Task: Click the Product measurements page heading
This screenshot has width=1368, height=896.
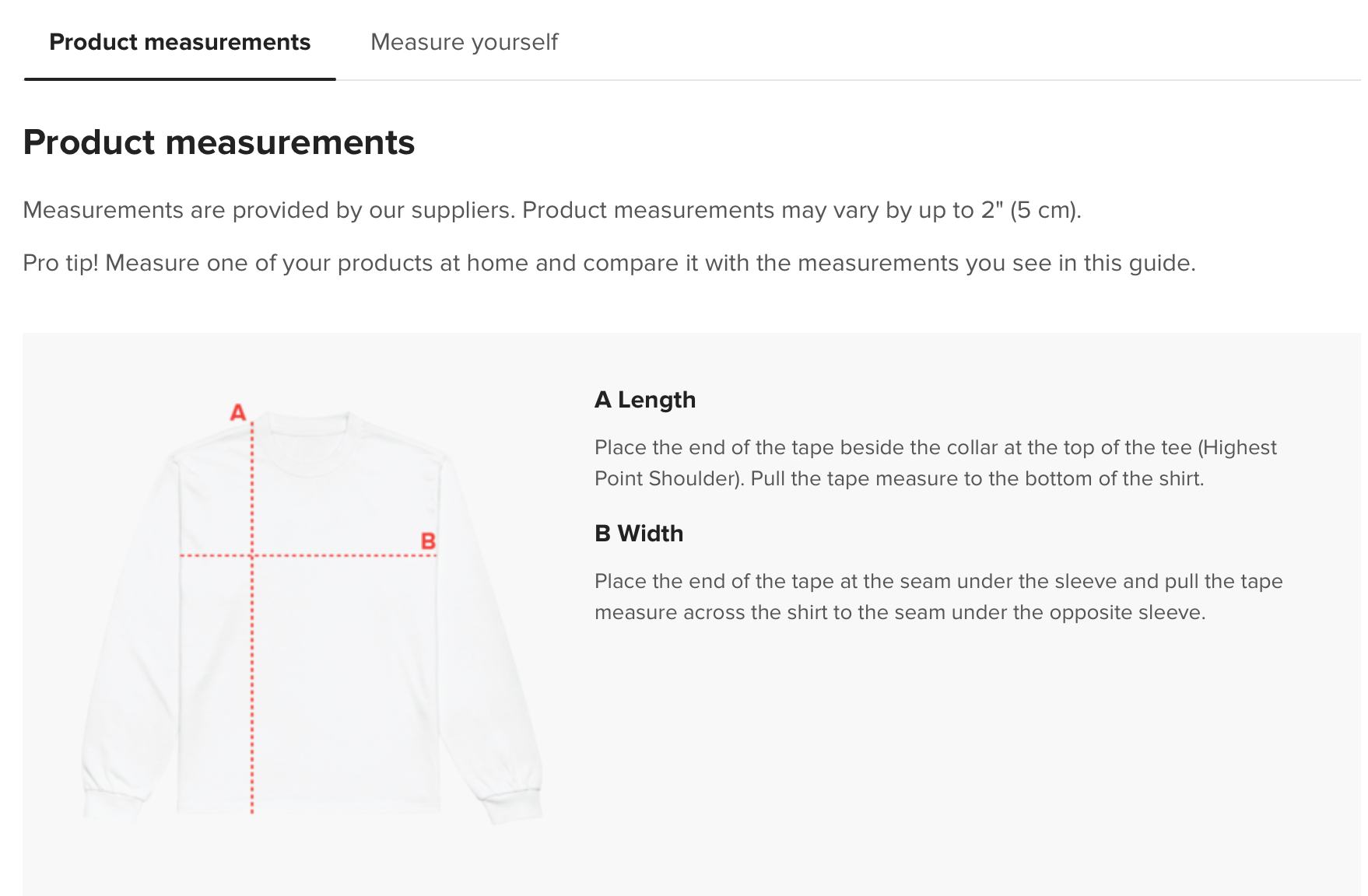Action: 219,142
